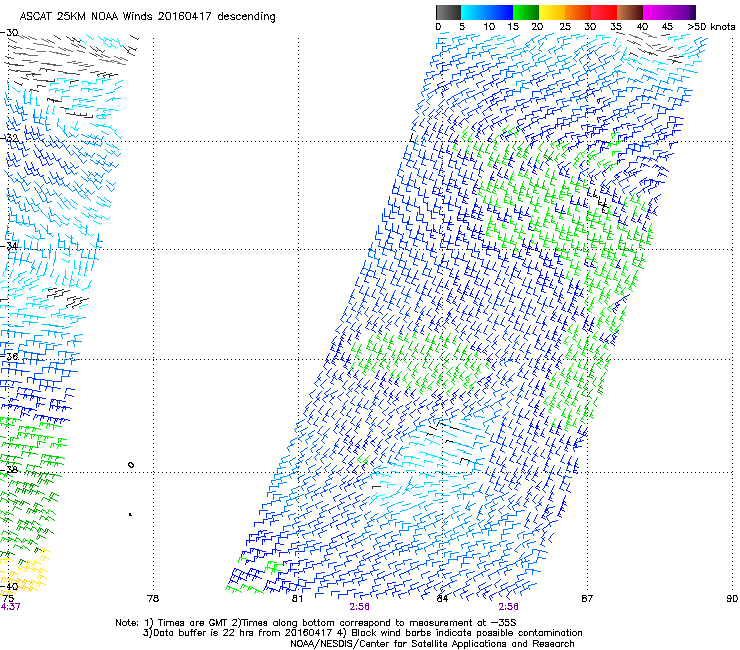Click the red 30-35 knots legend swatch
Screen dimensions: 740x650
pos(604,12)
